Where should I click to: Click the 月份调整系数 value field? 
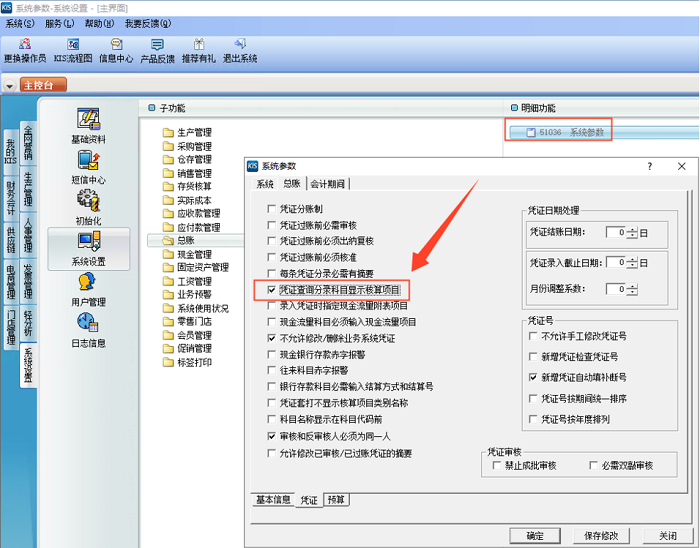pyautogui.click(x=617, y=289)
